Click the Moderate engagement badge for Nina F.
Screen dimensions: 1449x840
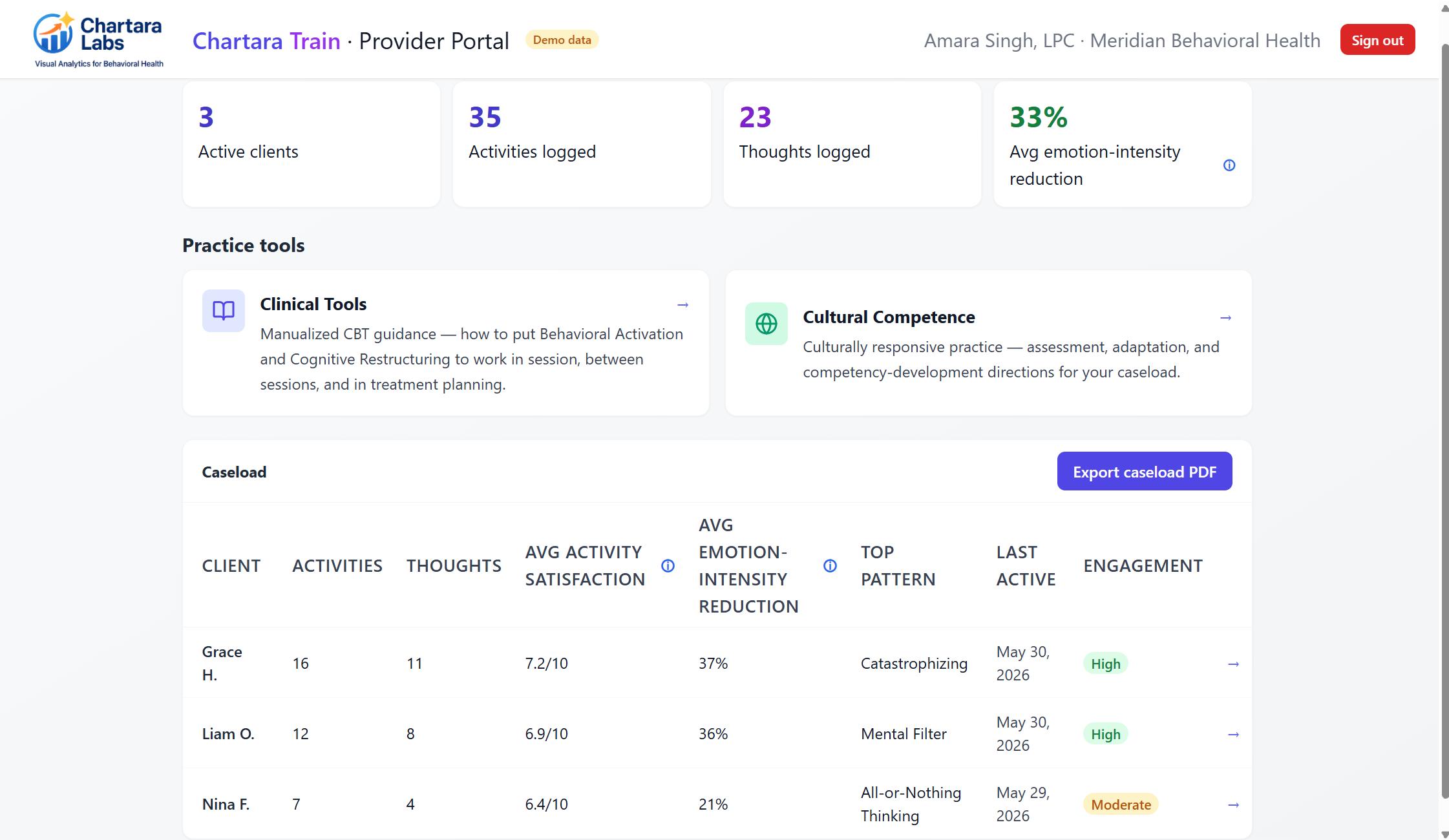point(1121,804)
